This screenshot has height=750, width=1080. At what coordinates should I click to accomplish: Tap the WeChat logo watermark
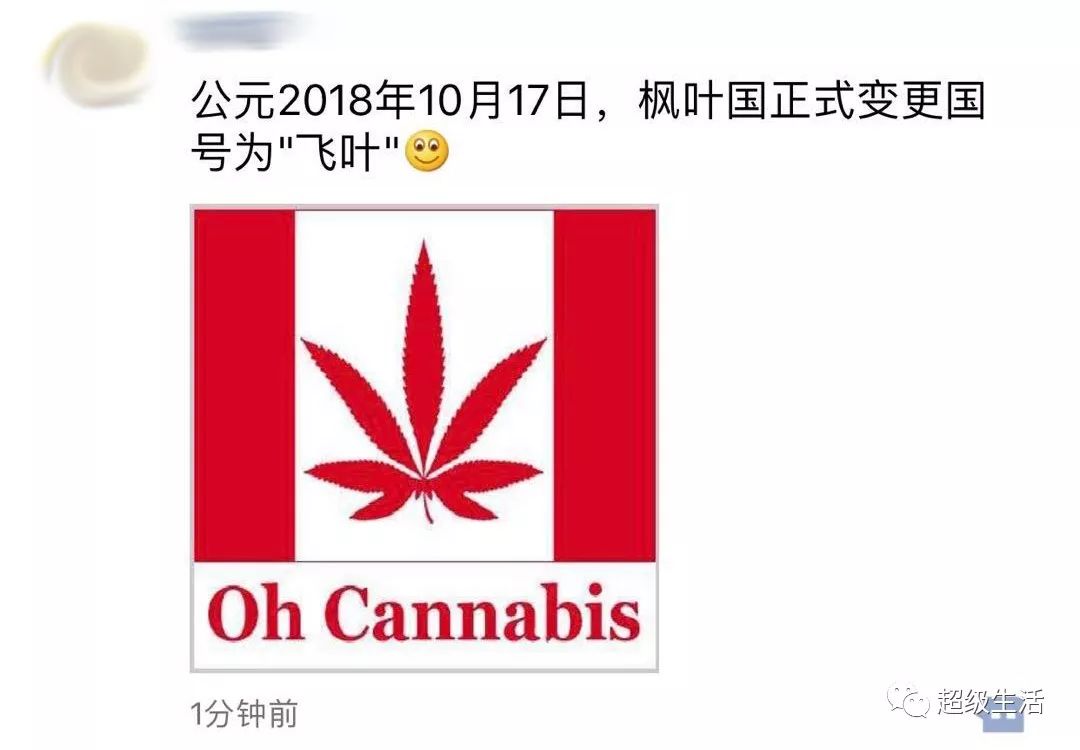pyautogui.click(x=908, y=700)
